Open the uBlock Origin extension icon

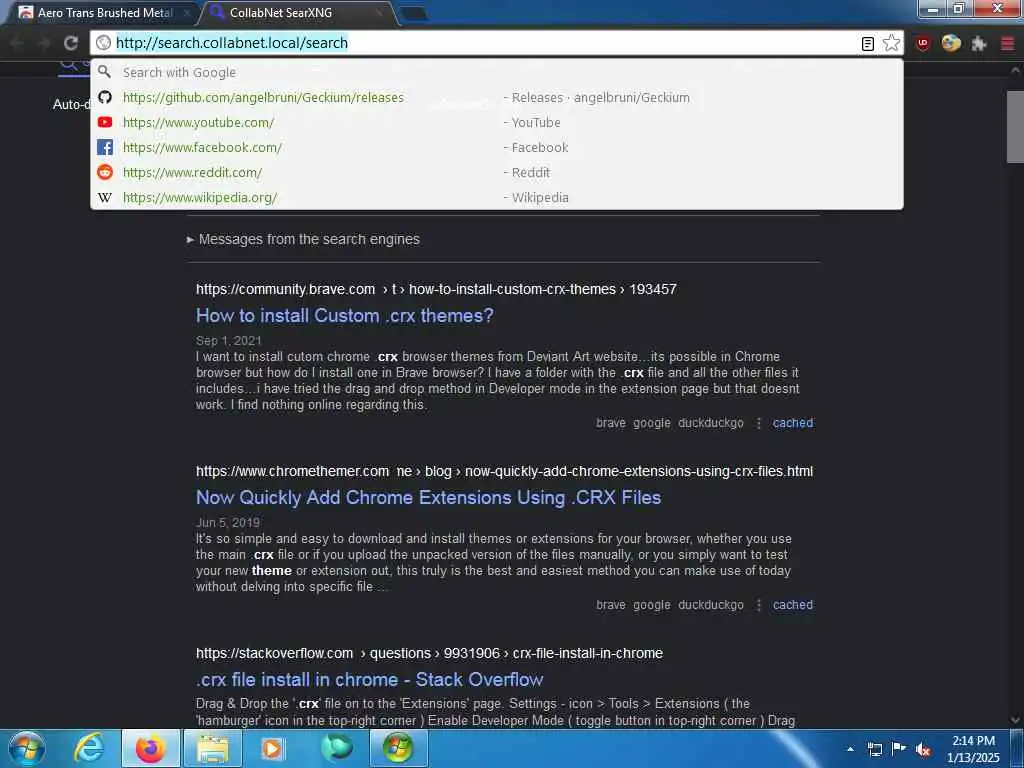(x=923, y=44)
